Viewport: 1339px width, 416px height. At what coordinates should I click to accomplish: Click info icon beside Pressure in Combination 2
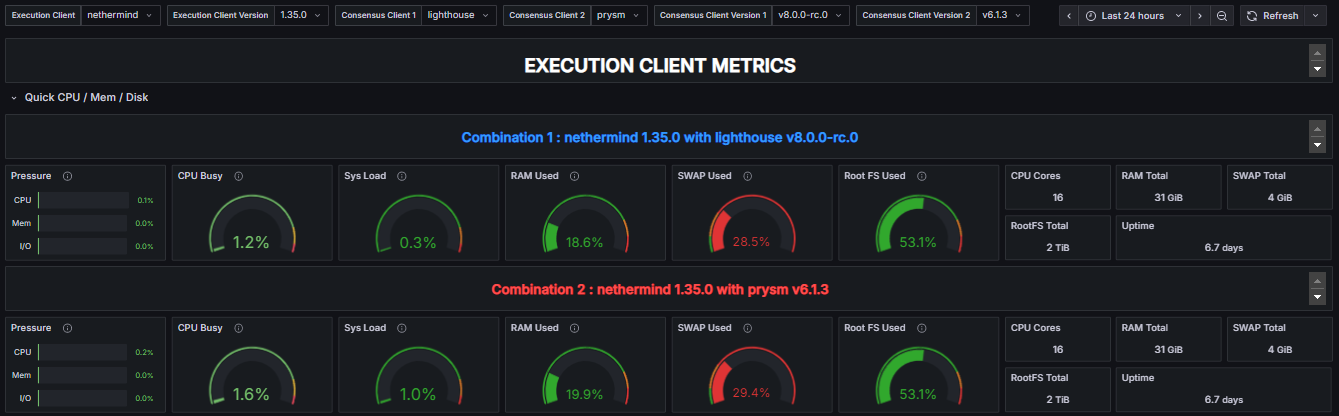[67, 328]
